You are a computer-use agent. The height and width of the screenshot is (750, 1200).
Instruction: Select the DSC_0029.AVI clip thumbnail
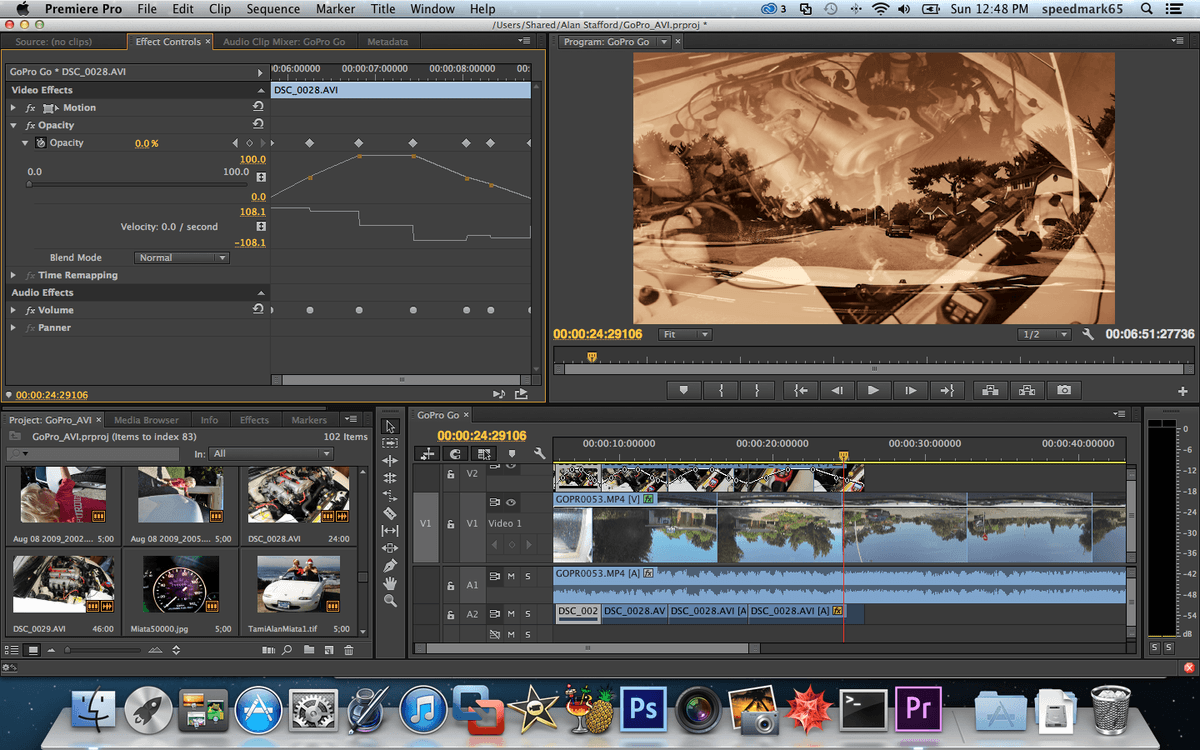(62, 585)
